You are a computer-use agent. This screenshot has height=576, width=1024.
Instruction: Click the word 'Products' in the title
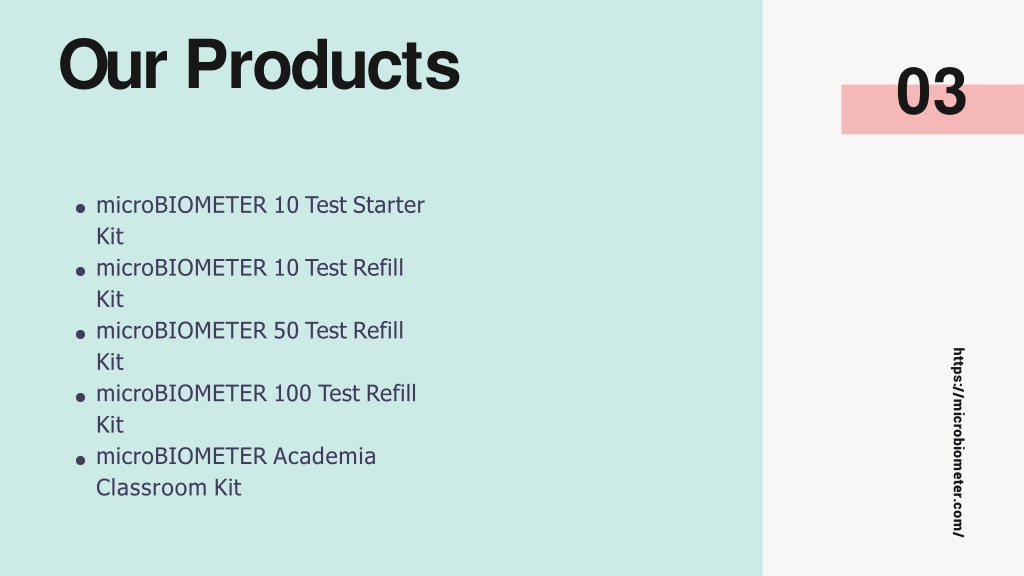tap(323, 65)
